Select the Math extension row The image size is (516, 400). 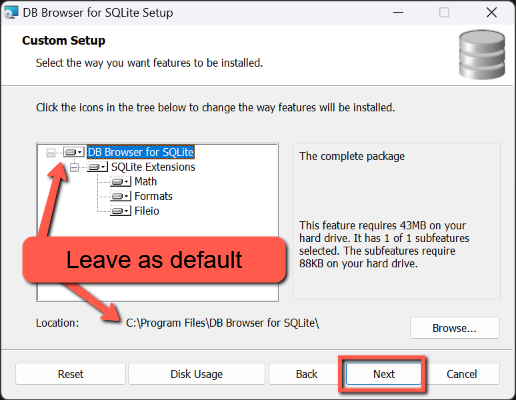coord(145,182)
